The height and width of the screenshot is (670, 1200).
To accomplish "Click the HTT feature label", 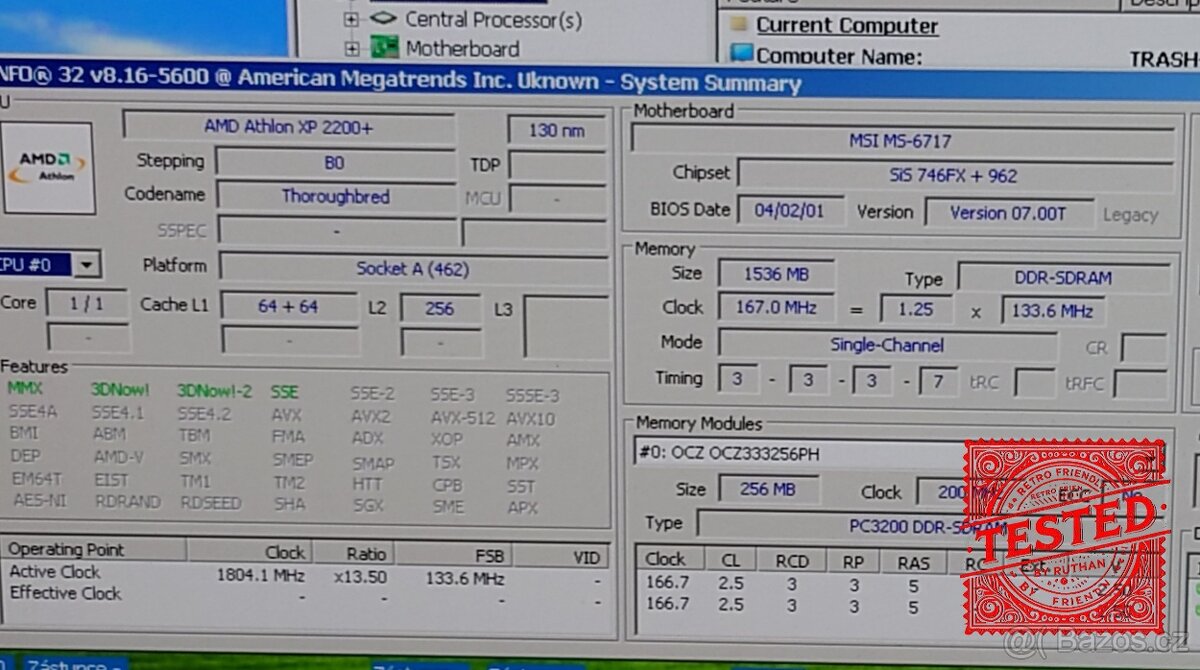I will 367,483.
